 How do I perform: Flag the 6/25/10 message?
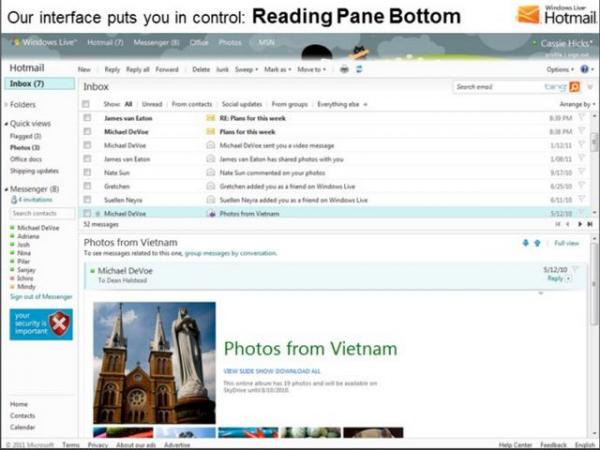point(582,186)
